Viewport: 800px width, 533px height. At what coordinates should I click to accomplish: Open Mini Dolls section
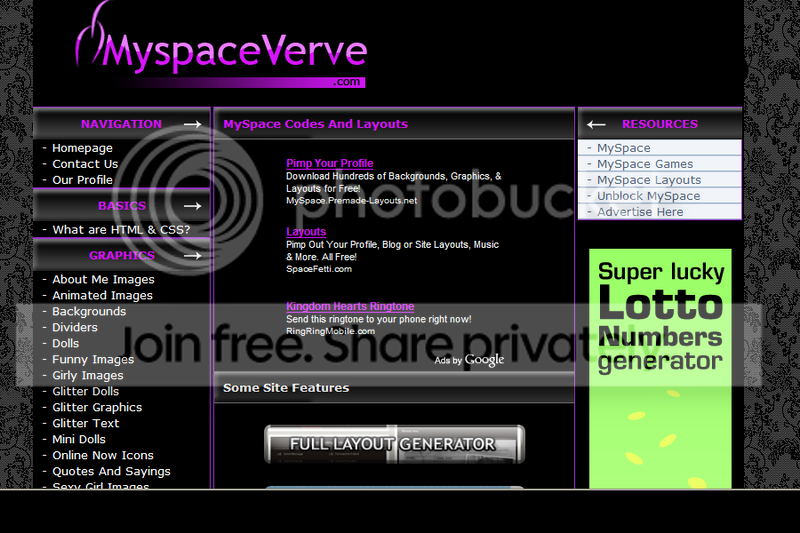click(x=79, y=439)
